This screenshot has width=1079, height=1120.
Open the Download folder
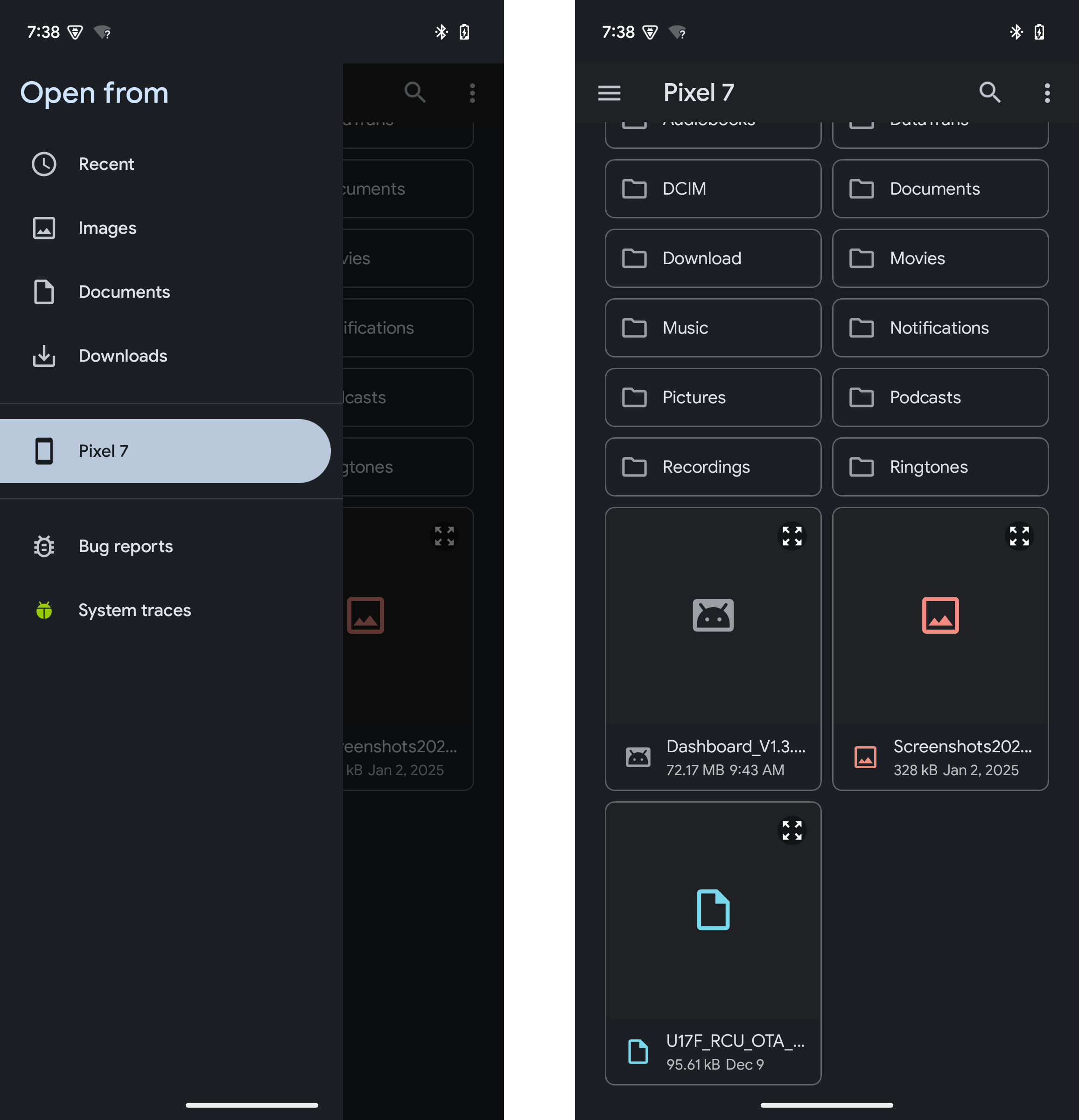713,258
